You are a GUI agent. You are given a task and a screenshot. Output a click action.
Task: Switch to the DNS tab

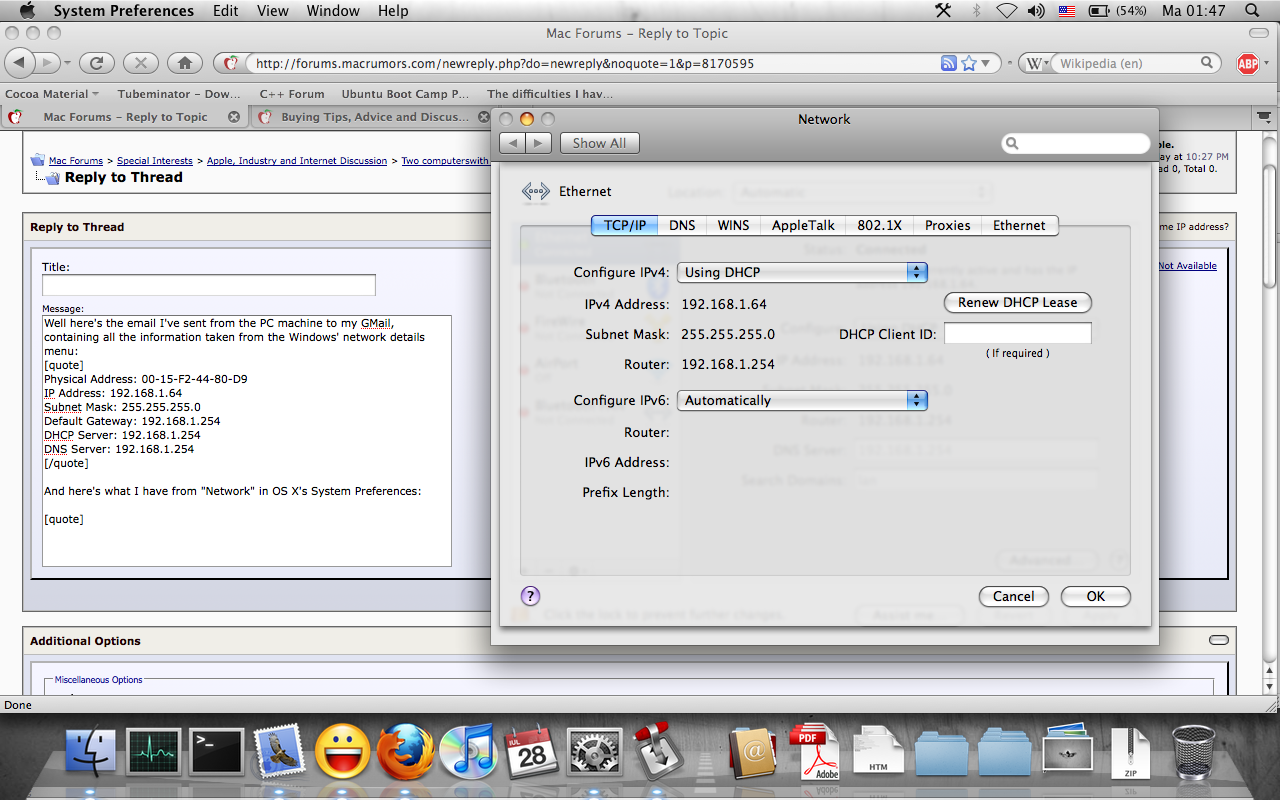tap(682, 225)
